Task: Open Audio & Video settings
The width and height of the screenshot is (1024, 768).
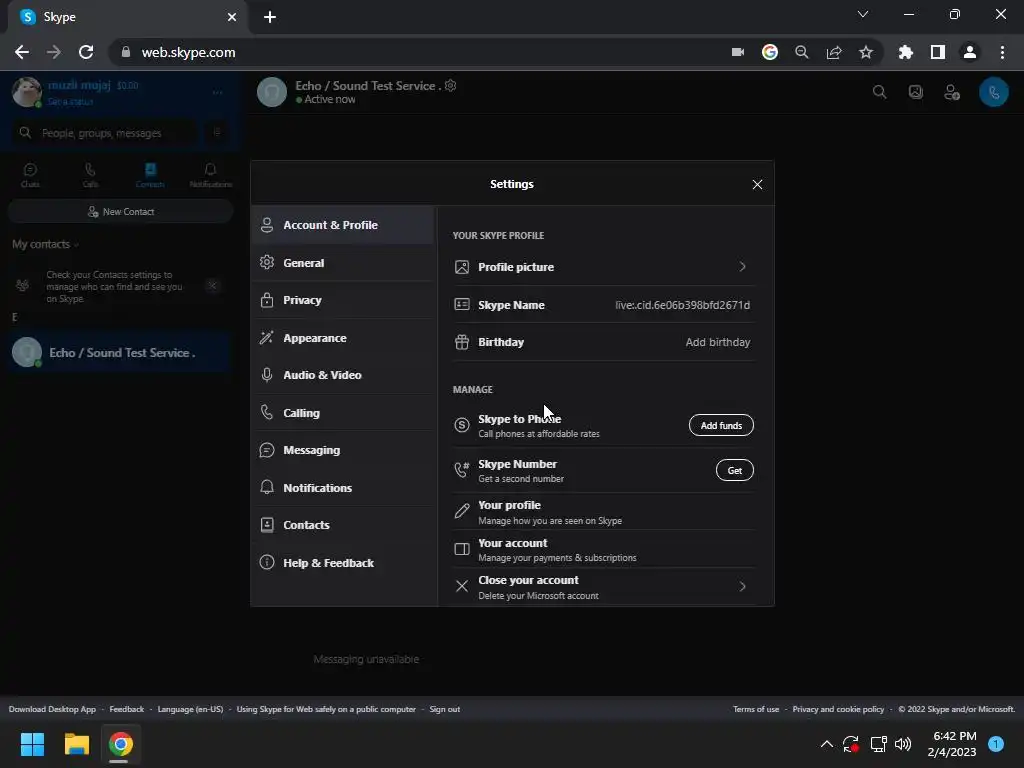Action: 343,375
